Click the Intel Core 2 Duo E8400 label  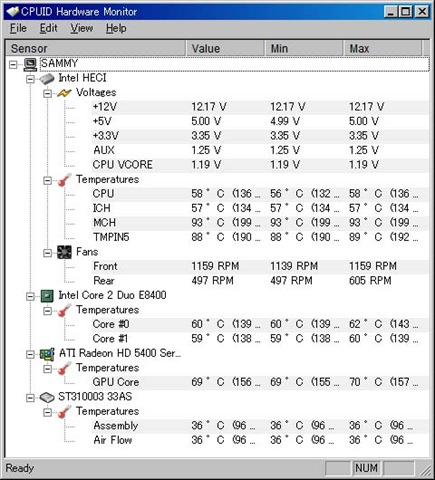coord(112,295)
